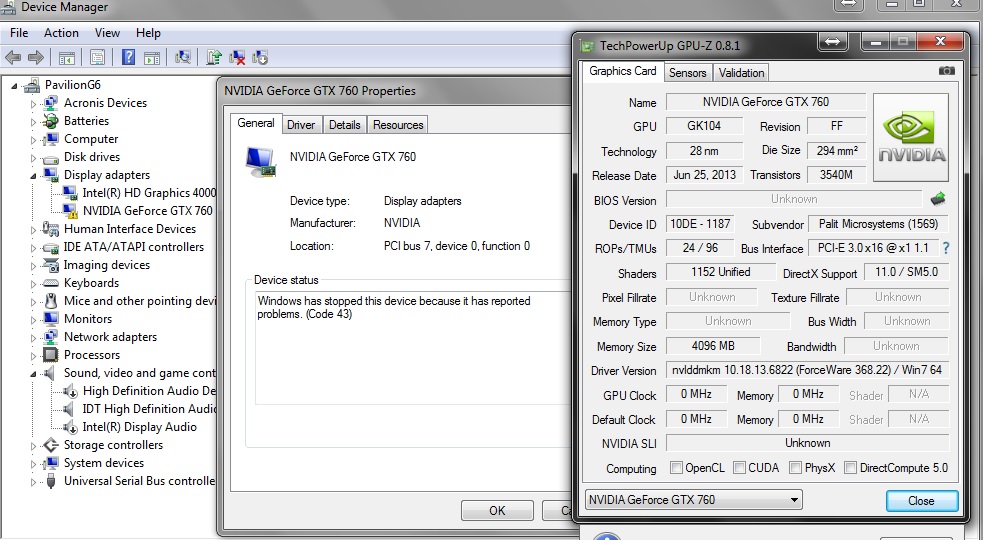Select Intel(R) HD Graphics 4000 in tree
This screenshot has width=983, height=540.
pyautogui.click(x=149, y=193)
